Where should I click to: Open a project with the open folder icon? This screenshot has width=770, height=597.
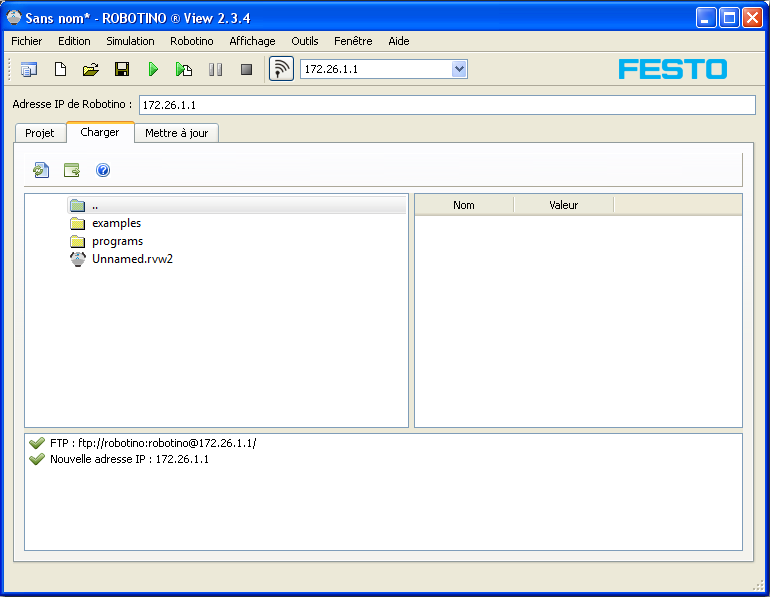pos(91,69)
